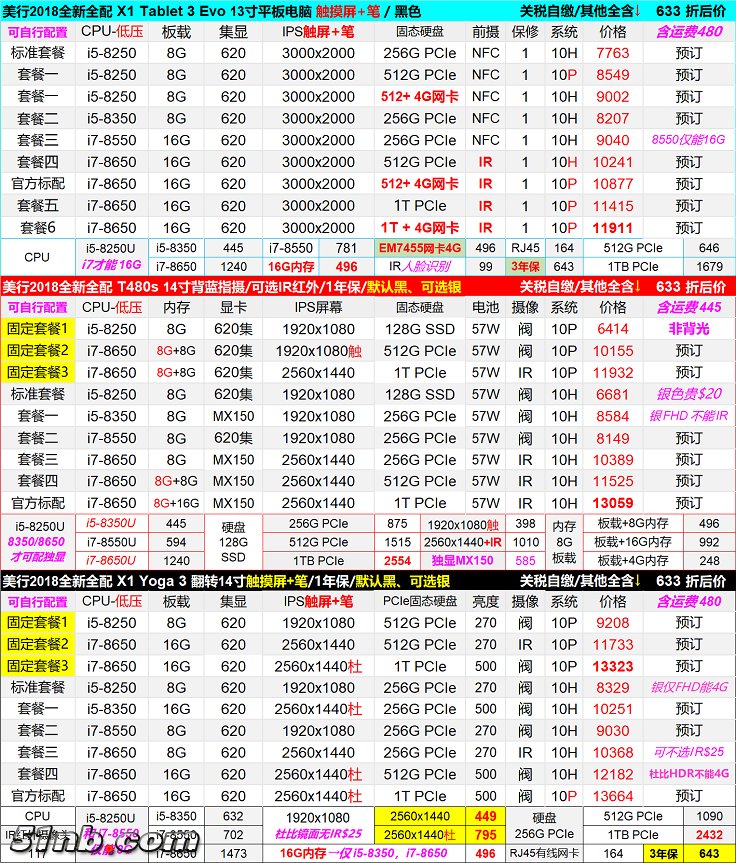Select the bold 11911 price
This screenshot has width=736, height=863.
(x=613, y=228)
